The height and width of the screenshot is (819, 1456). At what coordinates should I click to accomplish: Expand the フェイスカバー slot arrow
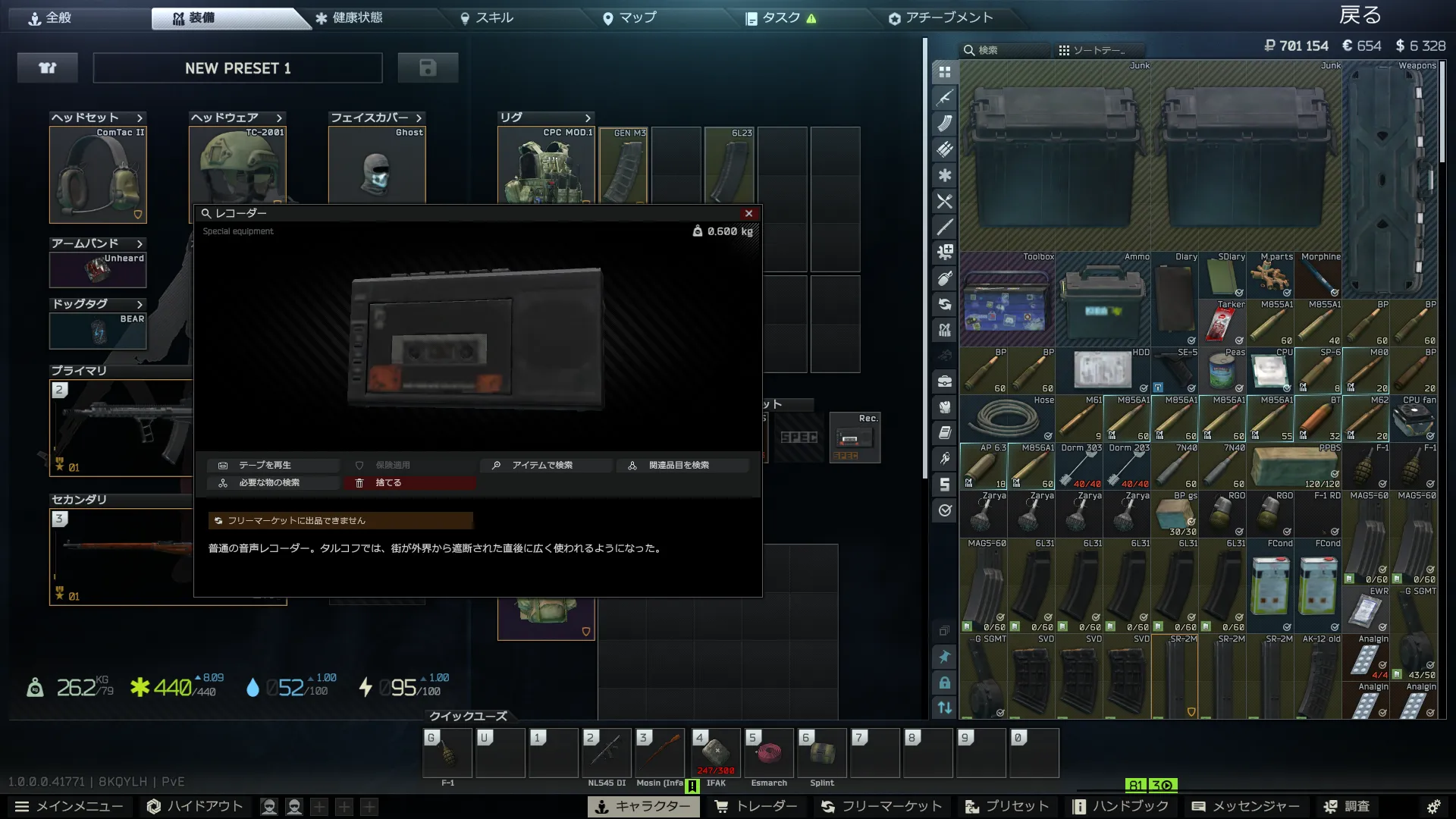tap(419, 118)
